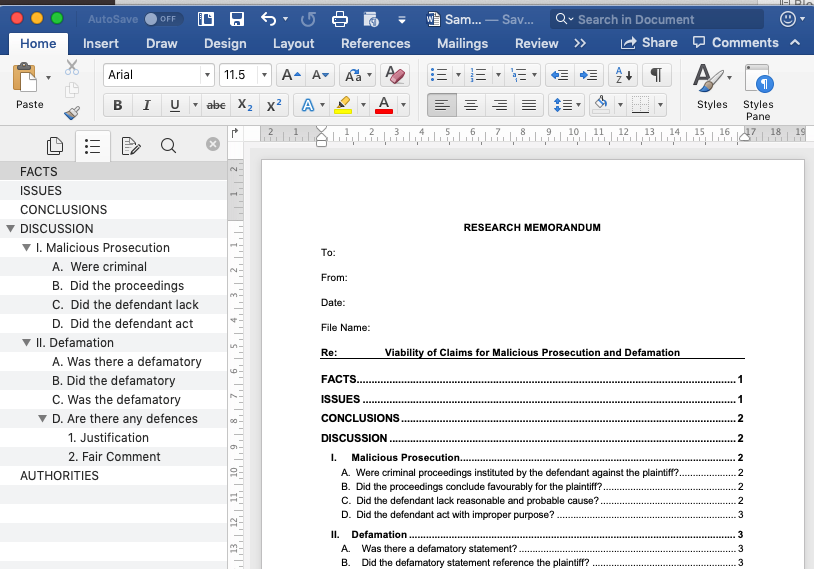The image size is (814, 569).
Task: Click the Undo arrow icon
Action: pos(268,20)
